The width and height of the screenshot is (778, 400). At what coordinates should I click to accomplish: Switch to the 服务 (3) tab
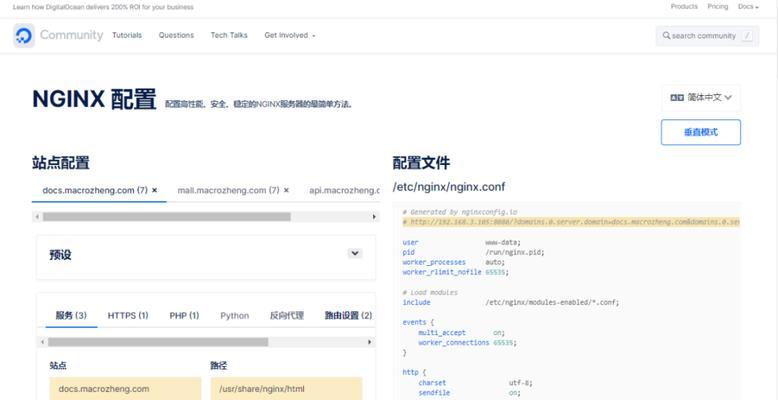coord(71,316)
